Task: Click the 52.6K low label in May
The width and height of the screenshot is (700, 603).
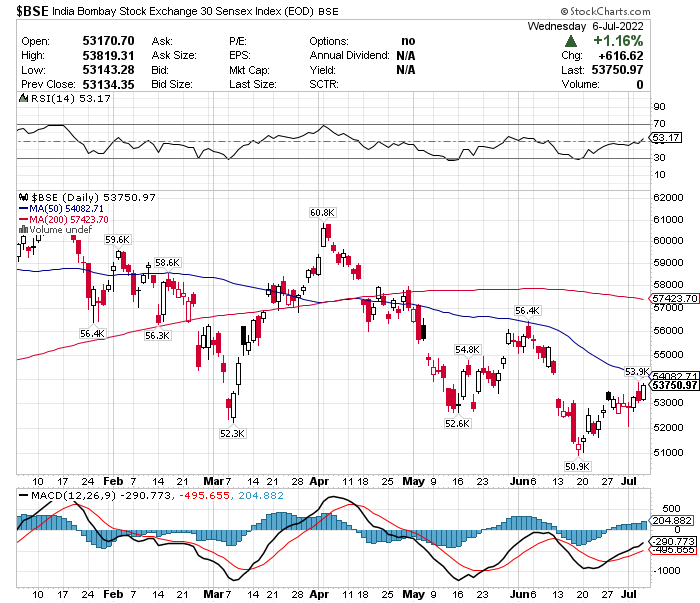Action: [457, 423]
